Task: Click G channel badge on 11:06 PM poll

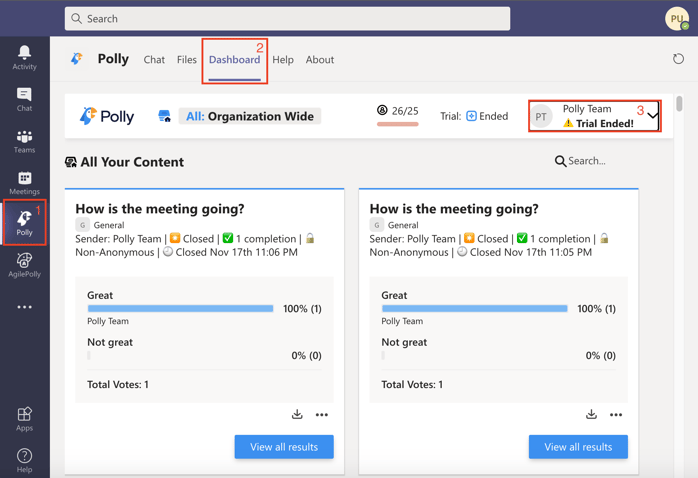Action: point(82,225)
